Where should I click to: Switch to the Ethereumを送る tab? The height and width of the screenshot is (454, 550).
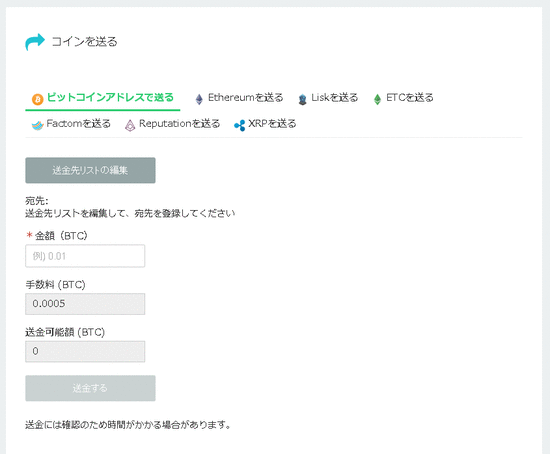(x=239, y=98)
